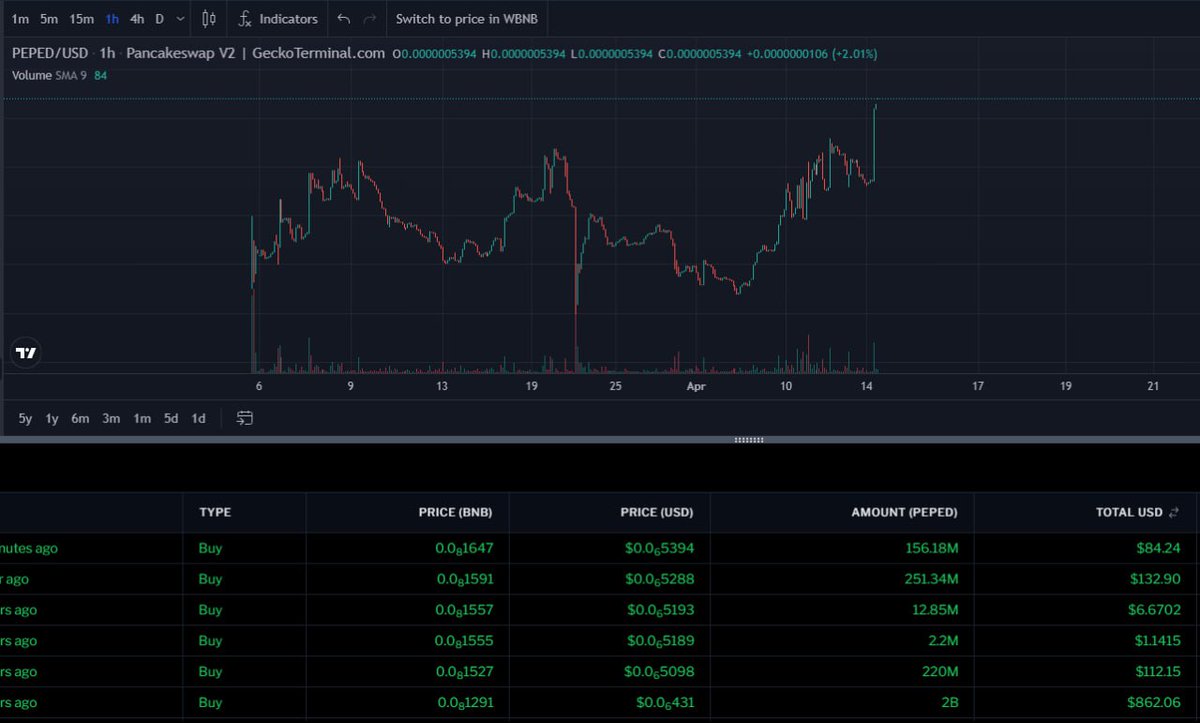
Task: Select the 5m interval tab
Action: (x=48, y=18)
